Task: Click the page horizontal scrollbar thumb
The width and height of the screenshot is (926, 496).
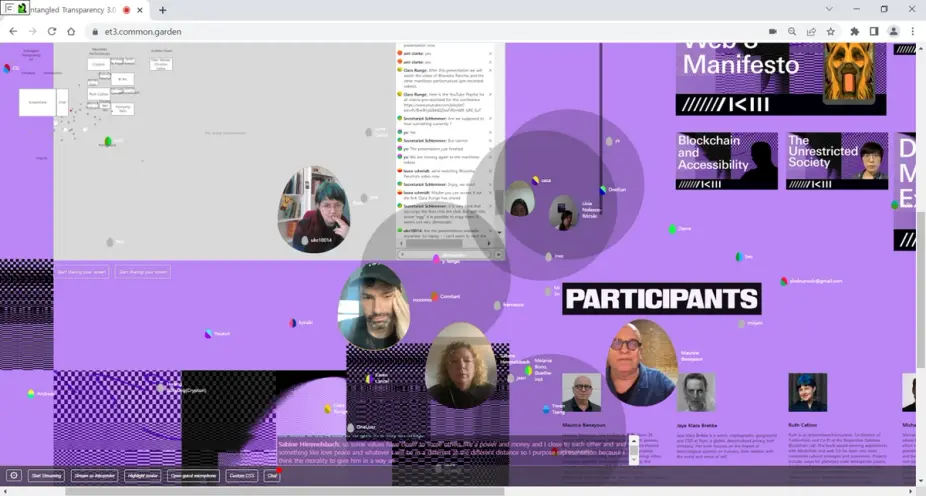Action: click(x=285, y=491)
